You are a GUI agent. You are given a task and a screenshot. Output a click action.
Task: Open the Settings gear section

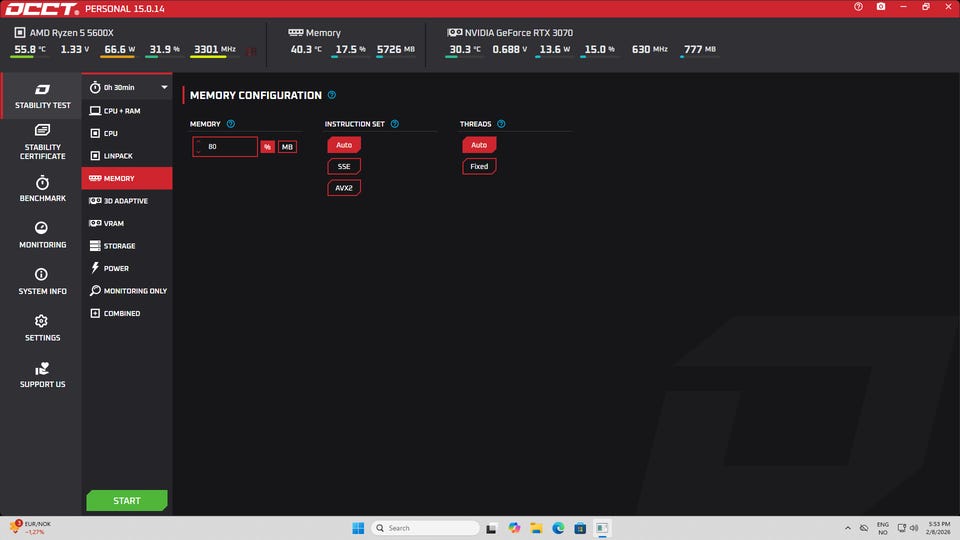tap(42, 328)
